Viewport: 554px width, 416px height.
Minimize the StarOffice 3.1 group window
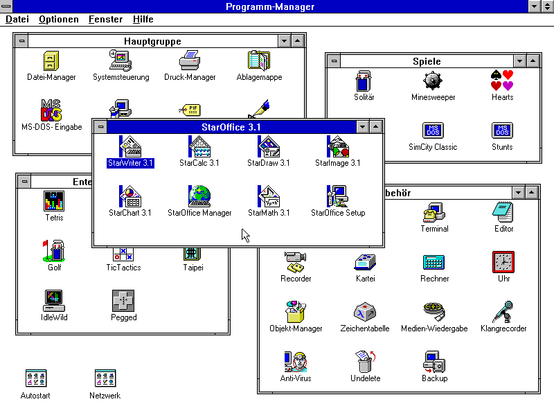(x=363, y=127)
